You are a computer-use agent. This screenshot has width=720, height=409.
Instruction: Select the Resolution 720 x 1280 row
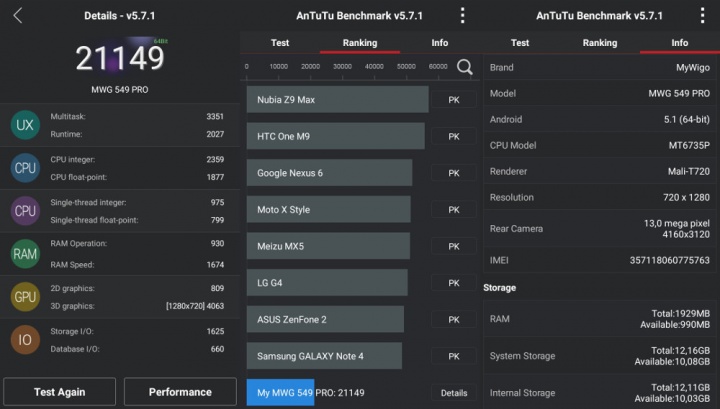[x=600, y=197]
